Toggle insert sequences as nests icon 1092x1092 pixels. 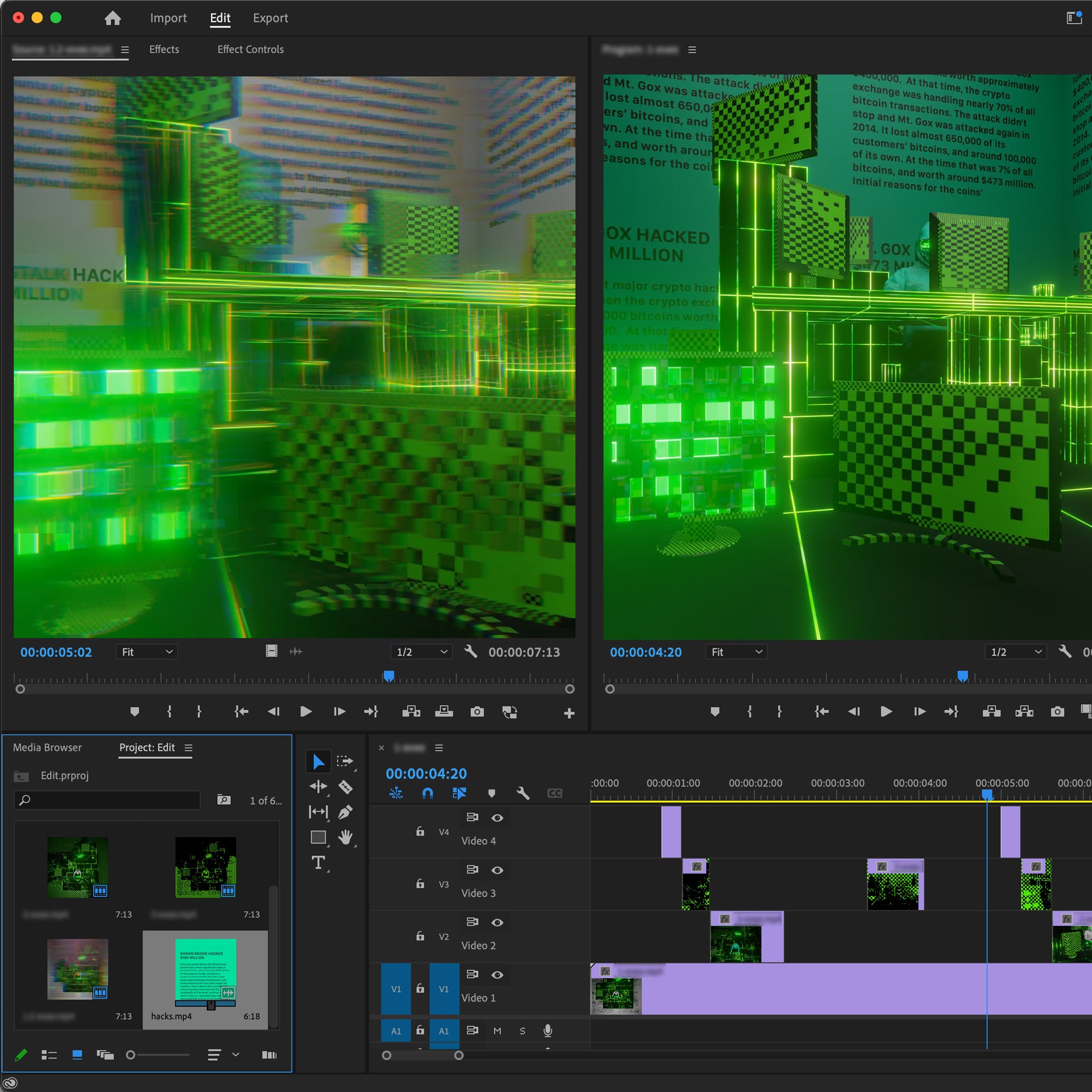(x=396, y=793)
